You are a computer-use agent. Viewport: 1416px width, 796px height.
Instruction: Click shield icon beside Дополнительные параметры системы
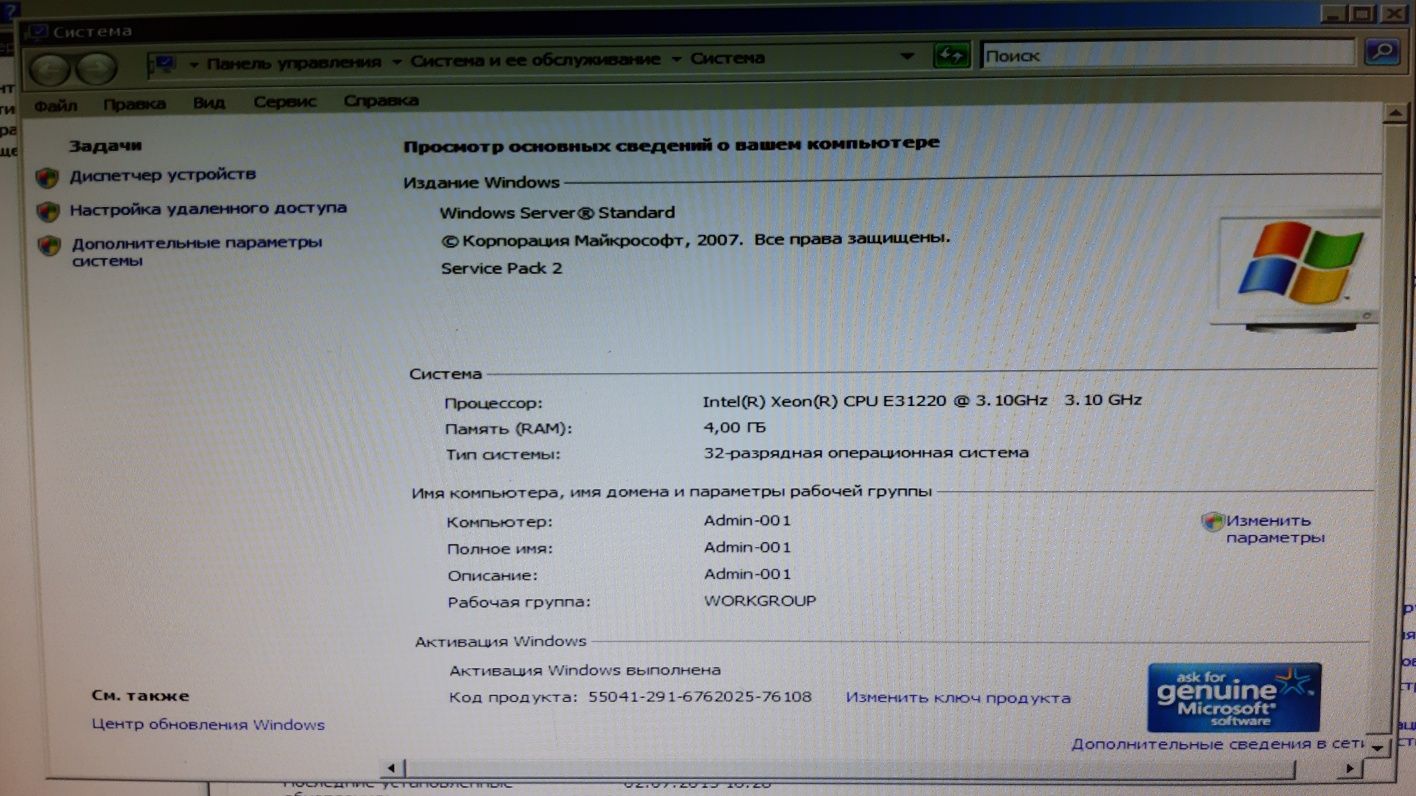(x=49, y=246)
